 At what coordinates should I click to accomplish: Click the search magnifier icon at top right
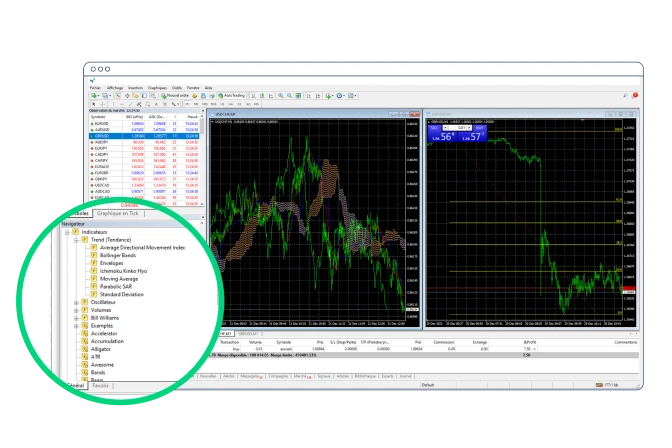(625, 95)
